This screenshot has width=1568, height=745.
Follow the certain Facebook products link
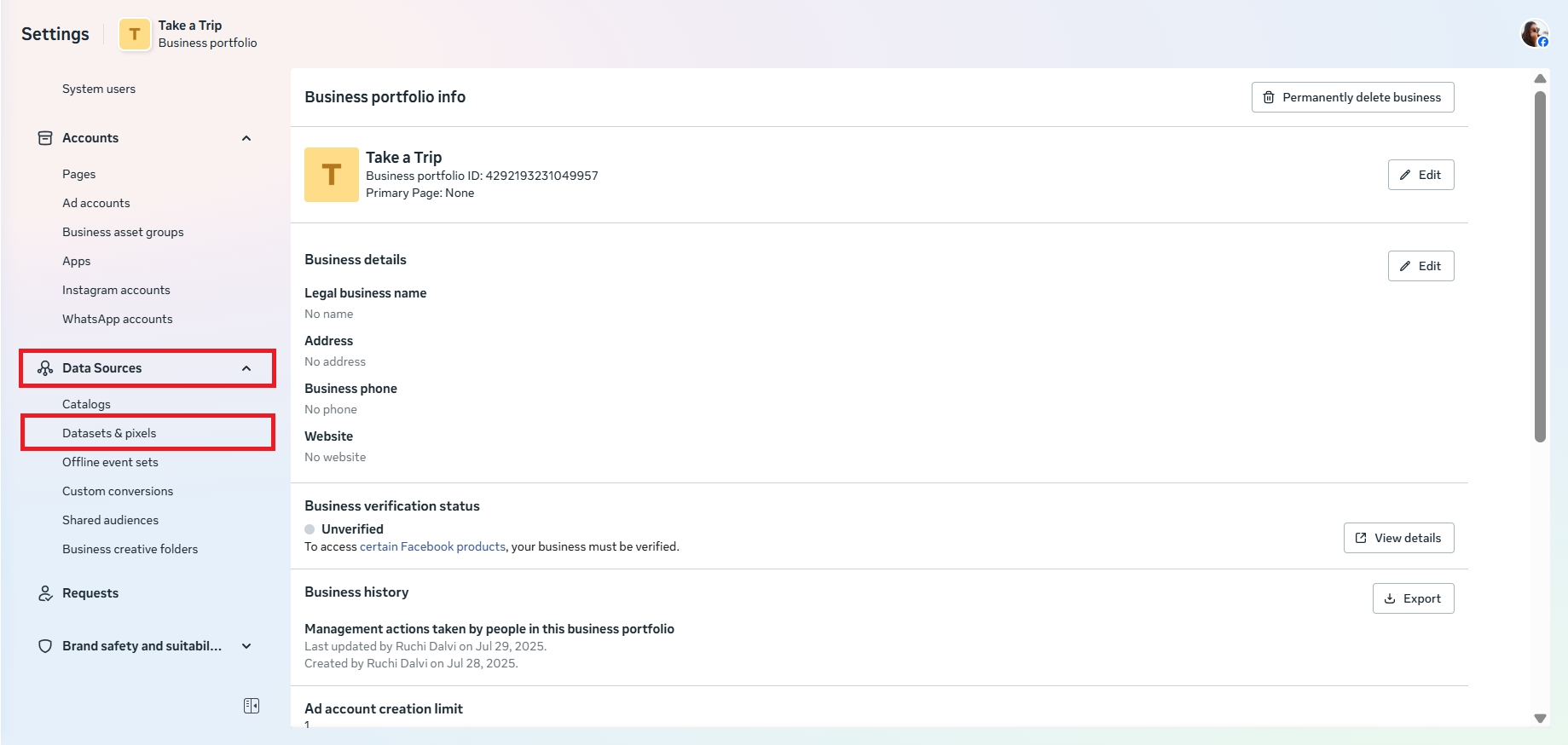[432, 546]
